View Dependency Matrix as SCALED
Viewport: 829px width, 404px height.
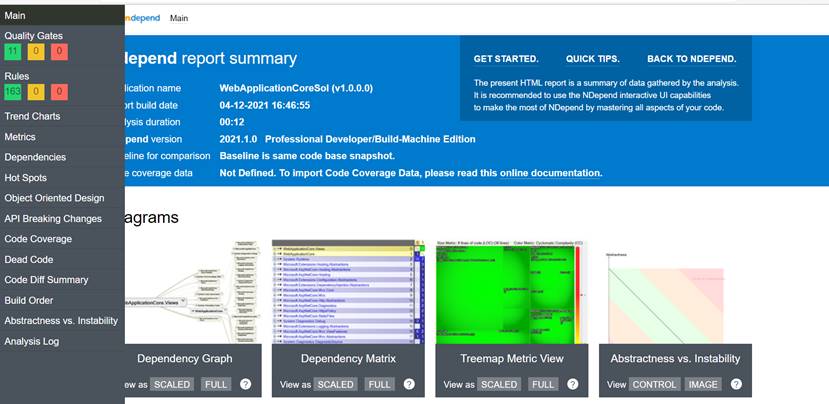336,384
